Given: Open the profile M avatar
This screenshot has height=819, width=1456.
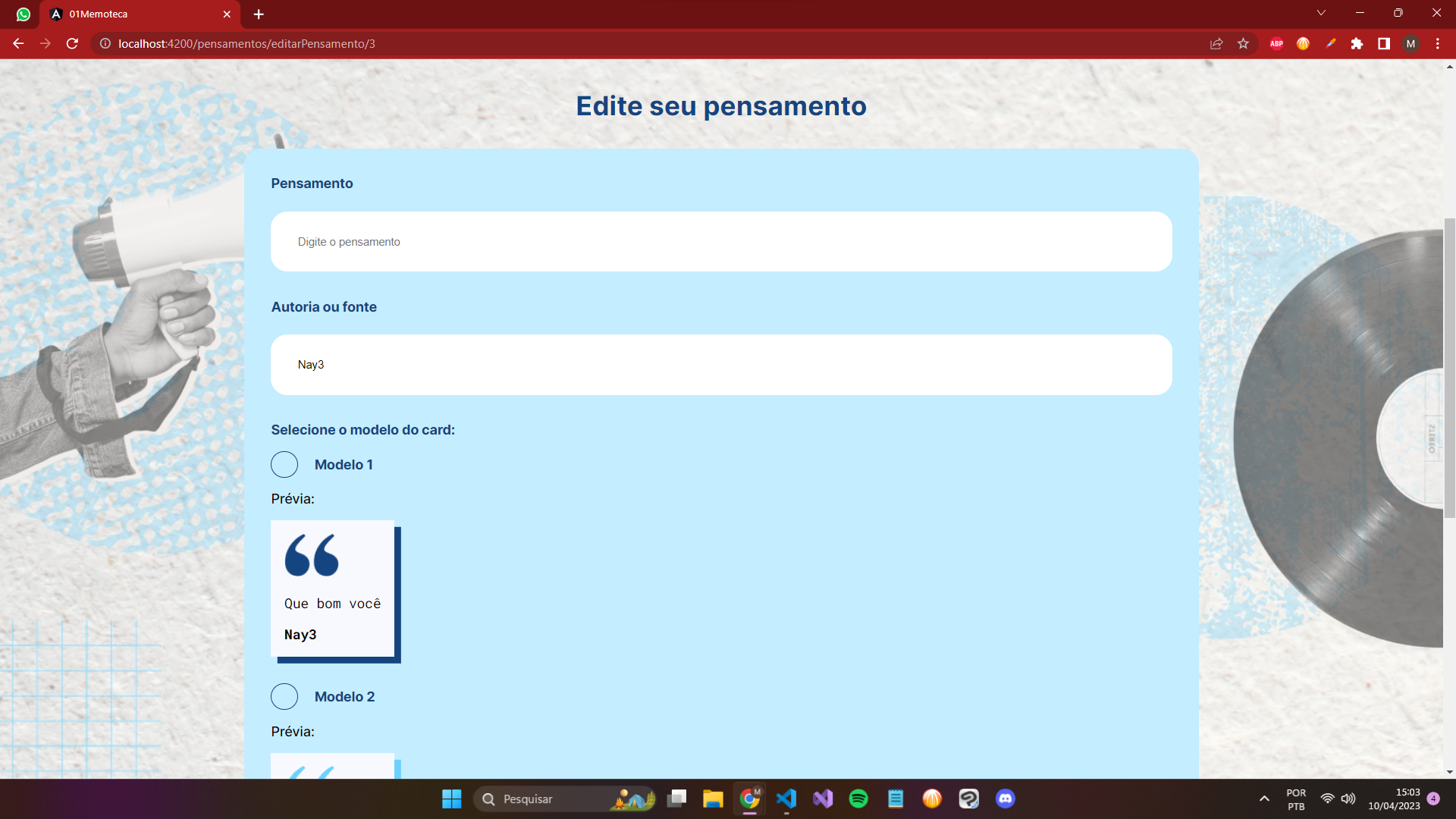Looking at the screenshot, I should click(1410, 44).
